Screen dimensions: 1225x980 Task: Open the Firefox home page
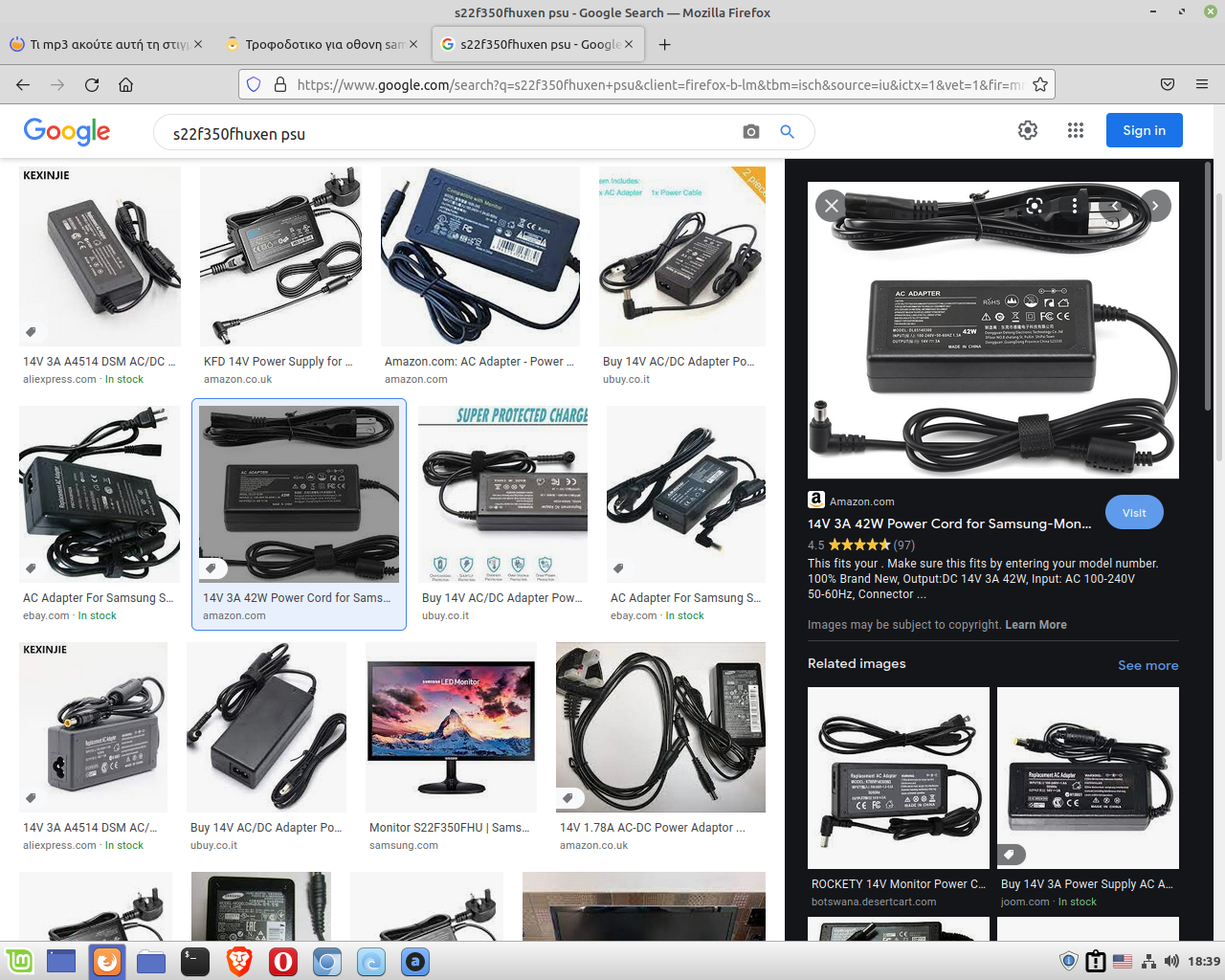(125, 84)
